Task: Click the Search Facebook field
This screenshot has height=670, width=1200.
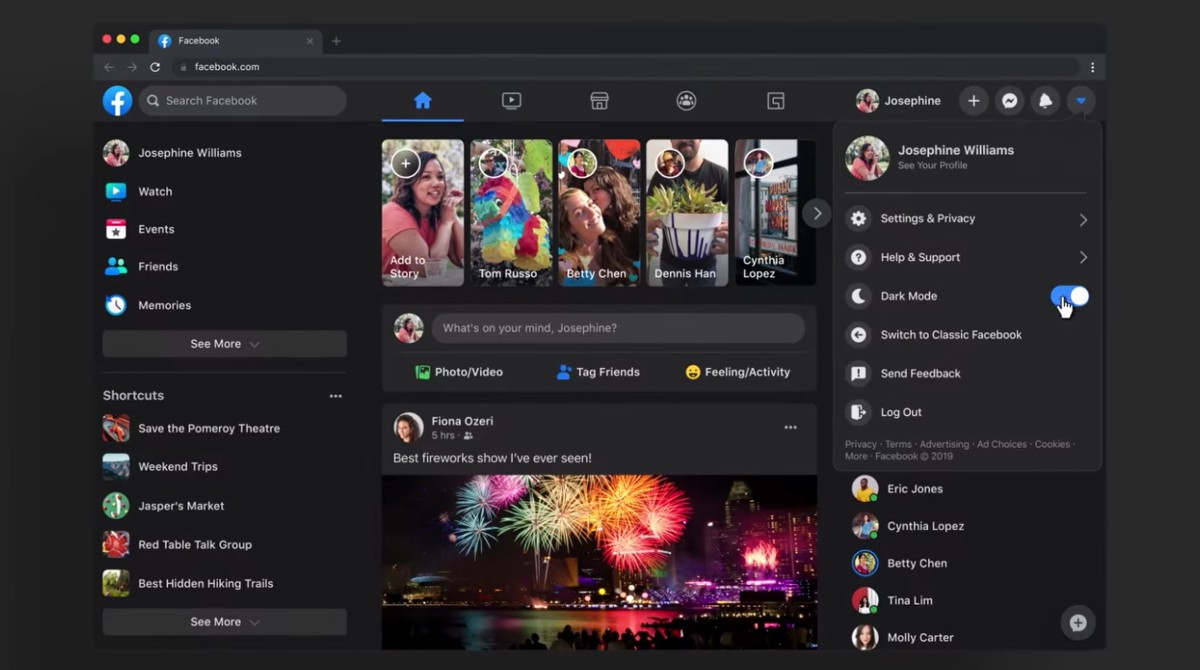Action: click(x=245, y=101)
